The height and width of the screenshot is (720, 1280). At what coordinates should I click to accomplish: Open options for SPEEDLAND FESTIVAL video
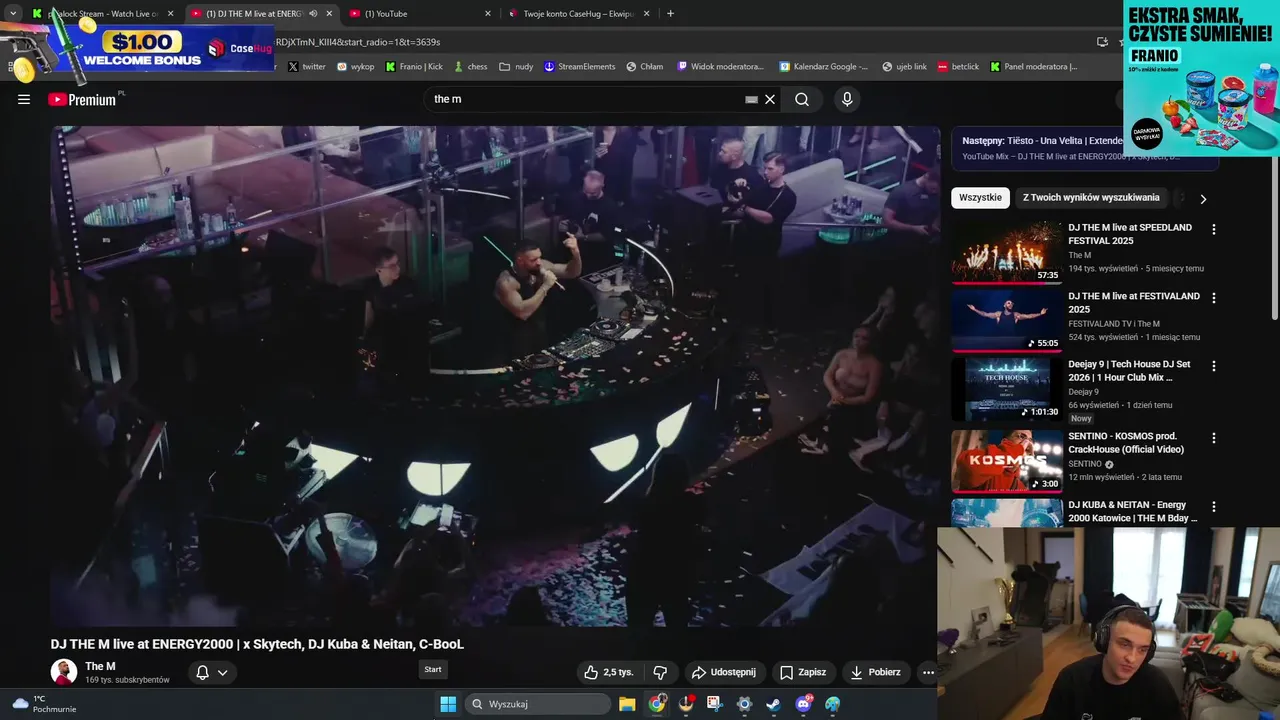(x=1214, y=229)
